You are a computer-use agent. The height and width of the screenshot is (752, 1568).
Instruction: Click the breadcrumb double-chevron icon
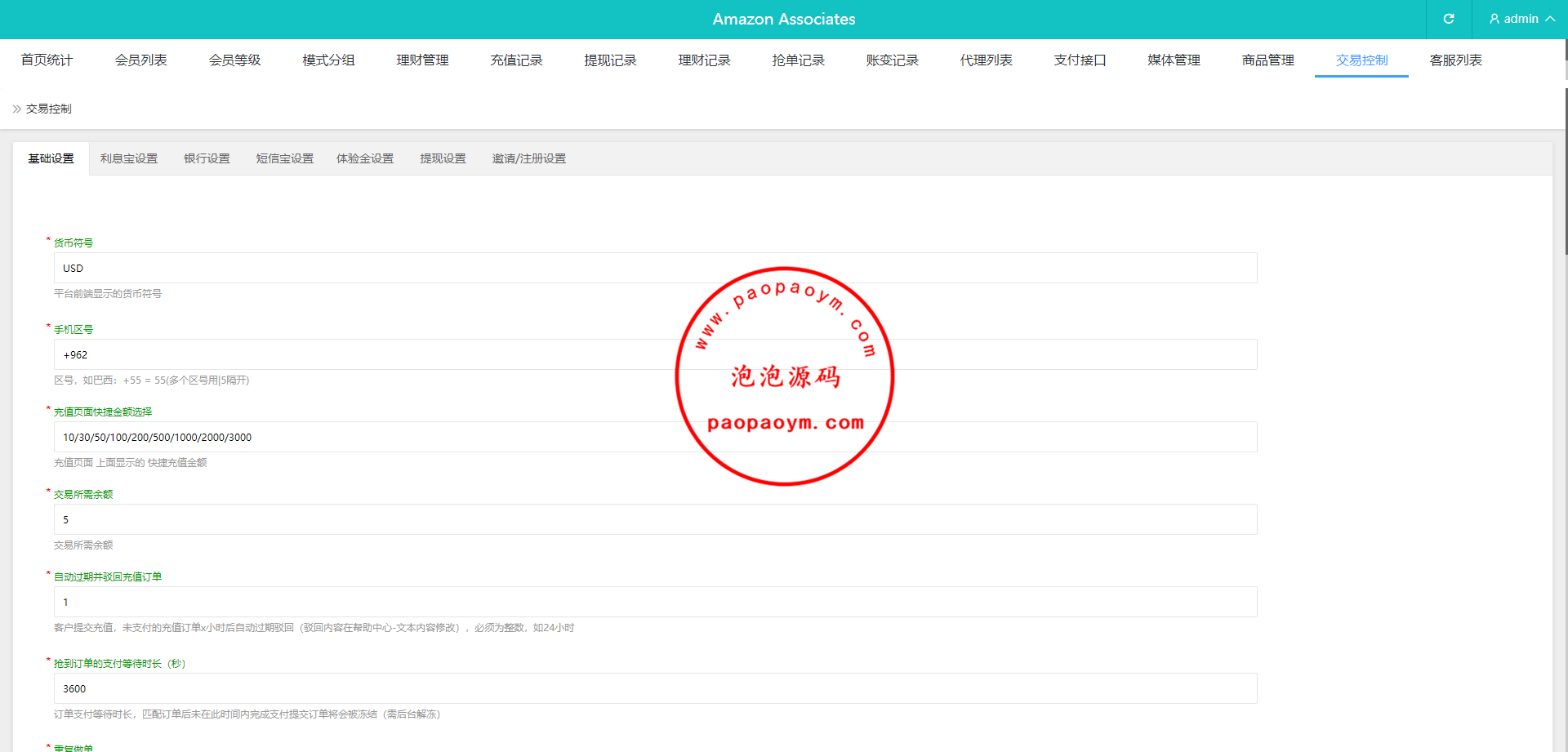[x=16, y=109]
